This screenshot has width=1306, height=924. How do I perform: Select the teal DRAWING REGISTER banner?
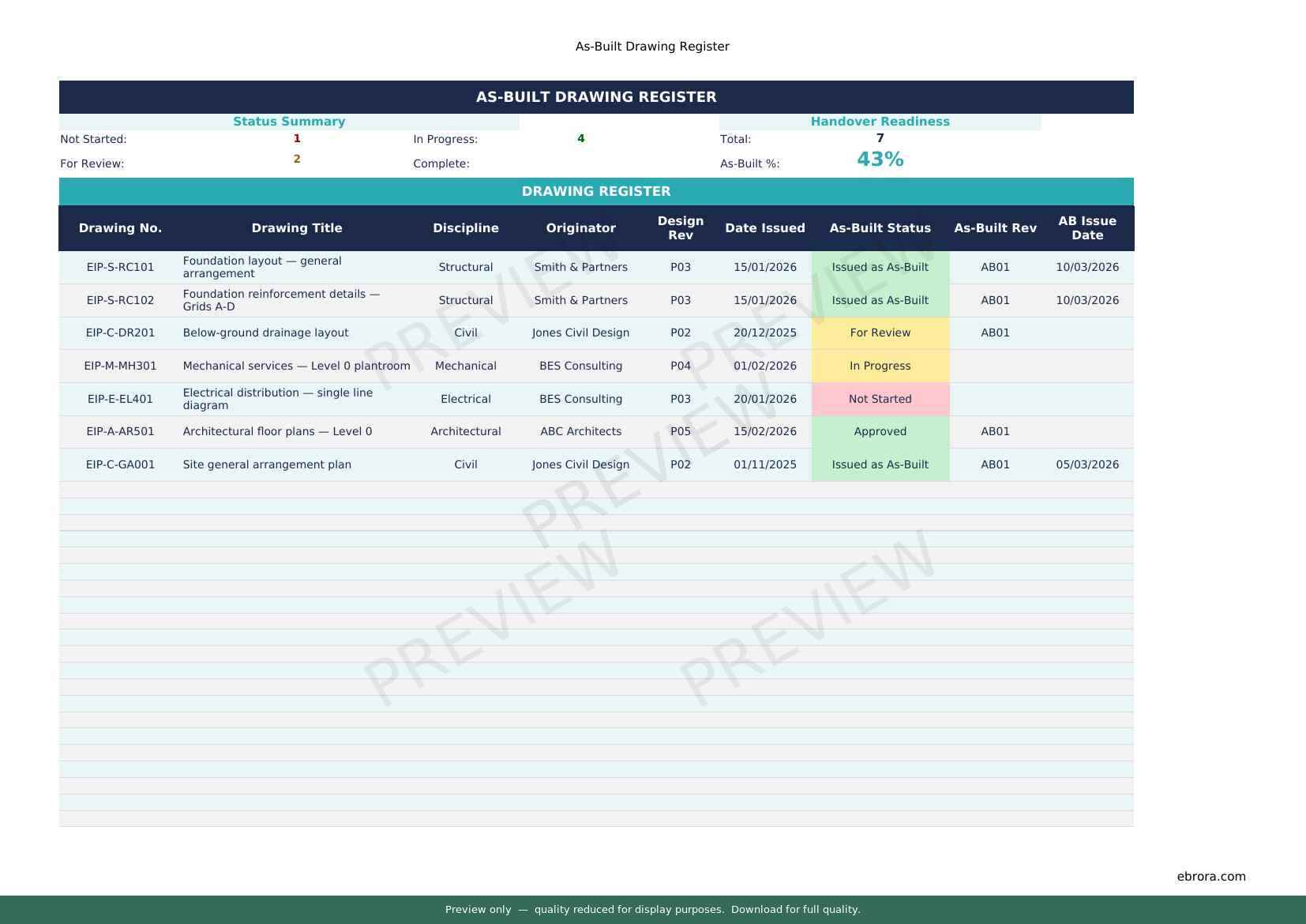[596, 191]
